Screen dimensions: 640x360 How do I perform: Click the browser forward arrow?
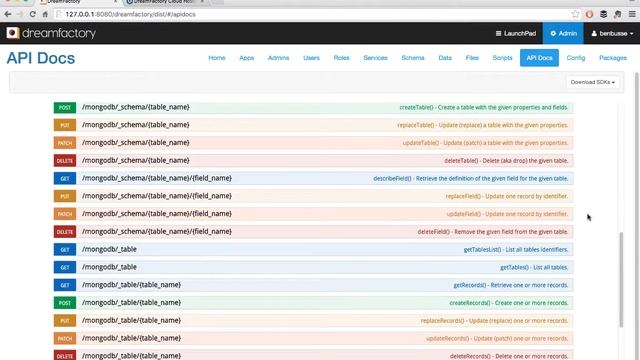[20, 14]
